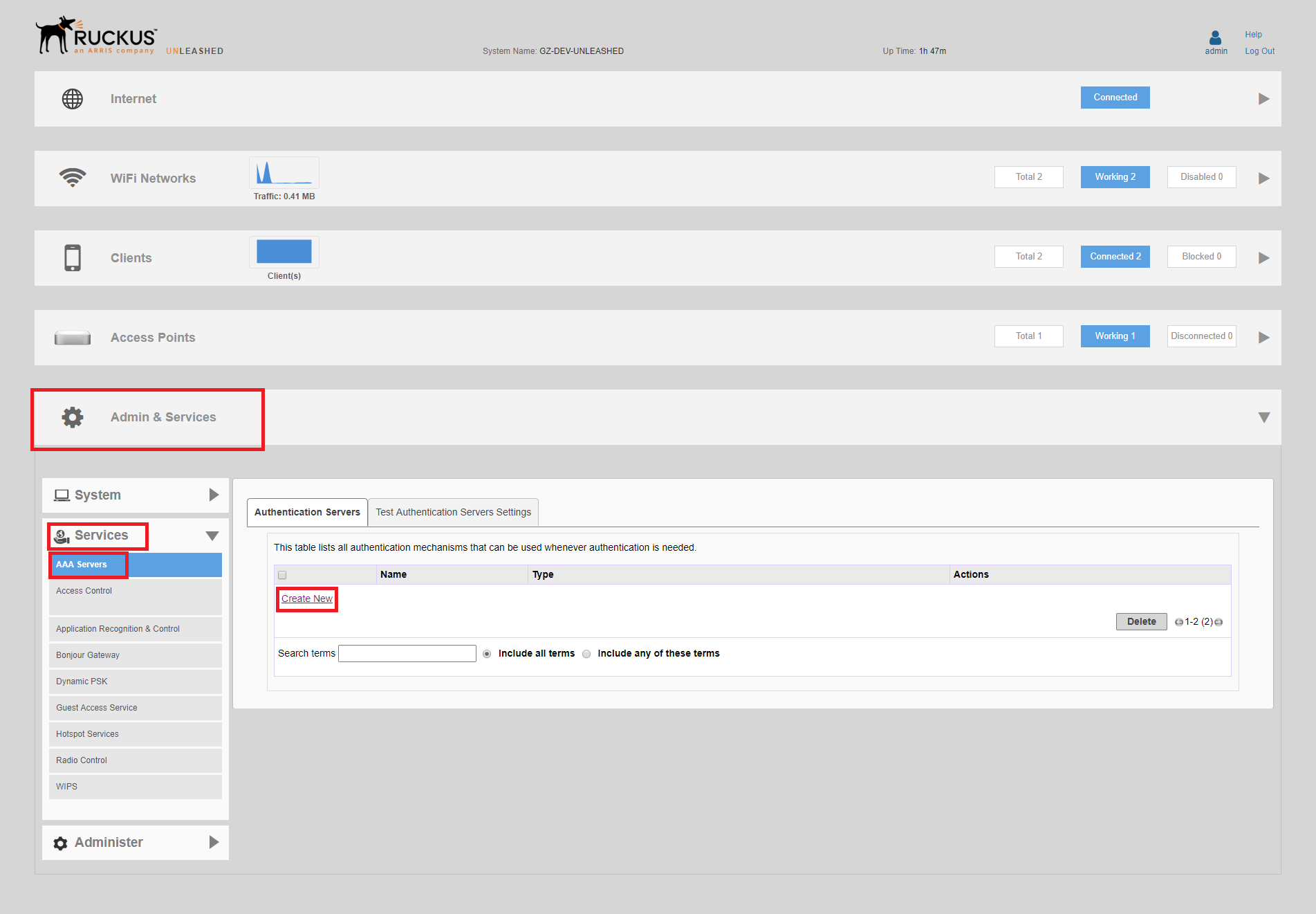1316x914 pixels.
Task: Click Clients Total 2 button
Action: click(x=1029, y=257)
